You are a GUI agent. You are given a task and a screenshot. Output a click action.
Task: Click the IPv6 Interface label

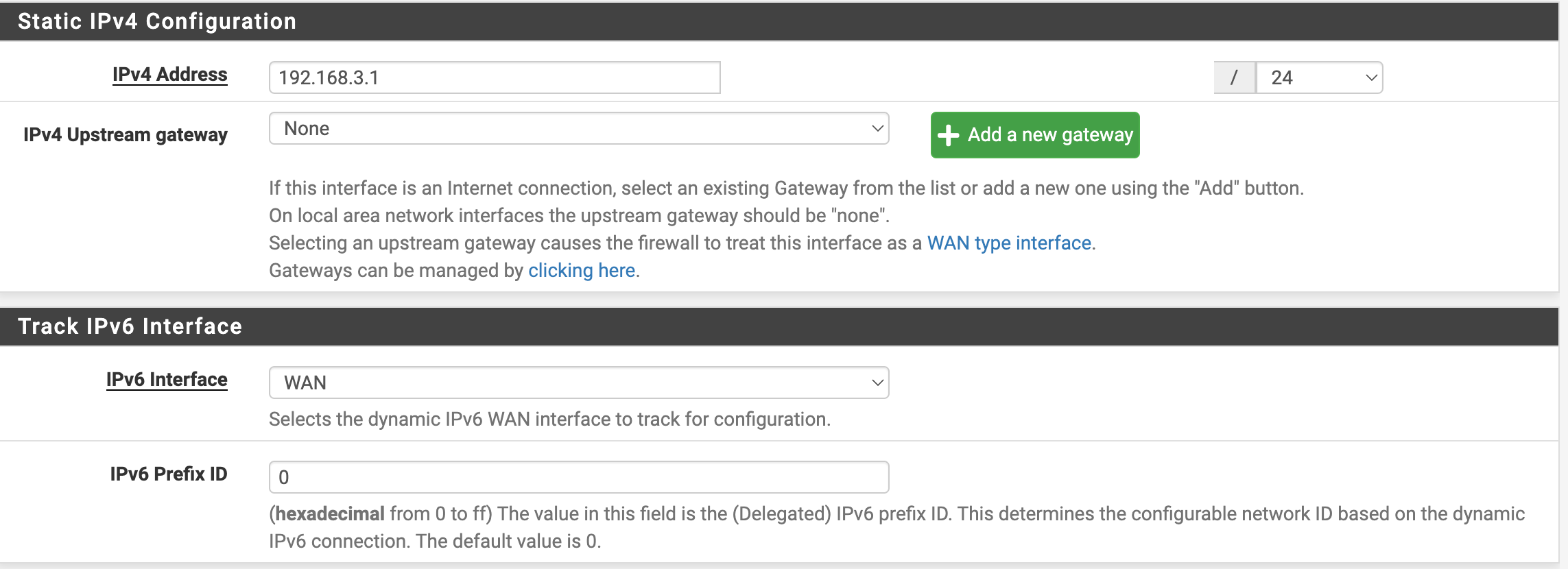pos(167,379)
